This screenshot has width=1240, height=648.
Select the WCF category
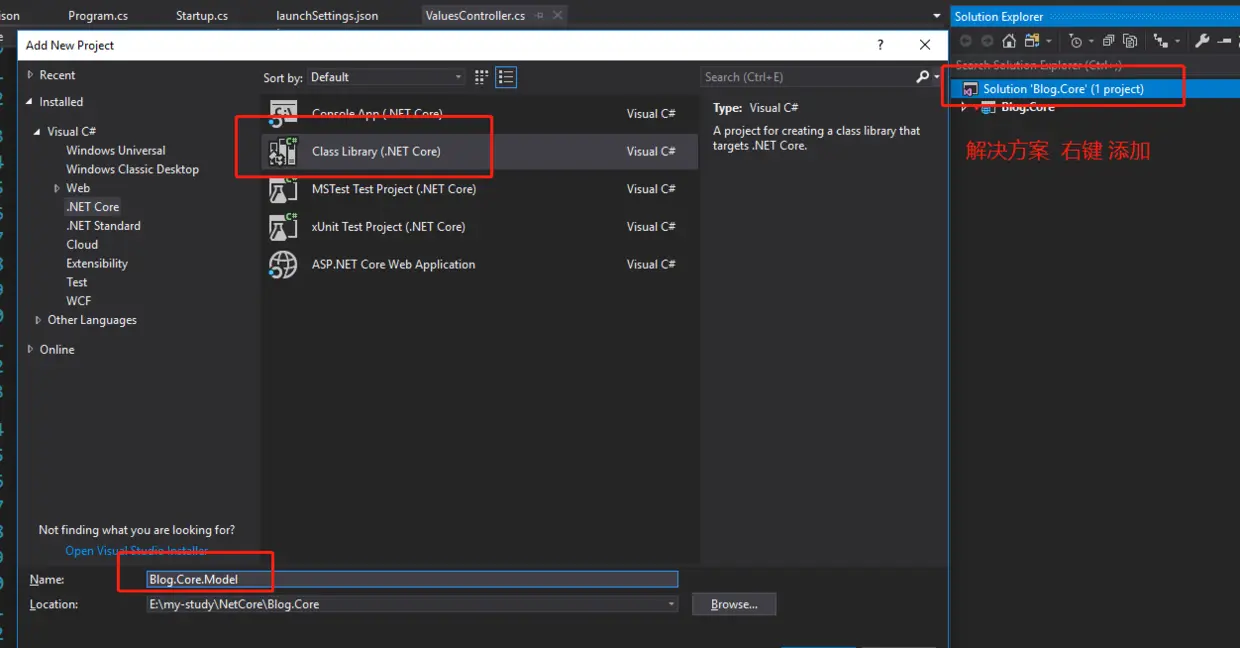pyautogui.click(x=78, y=301)
